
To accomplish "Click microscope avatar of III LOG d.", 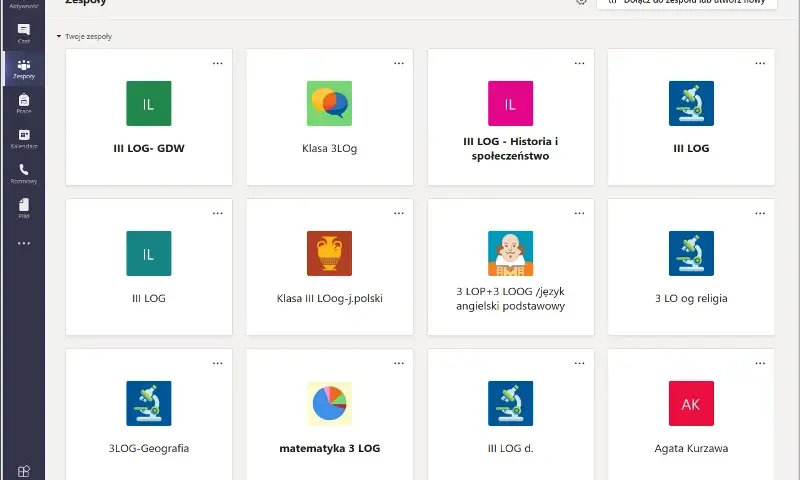I will (510, 403).
